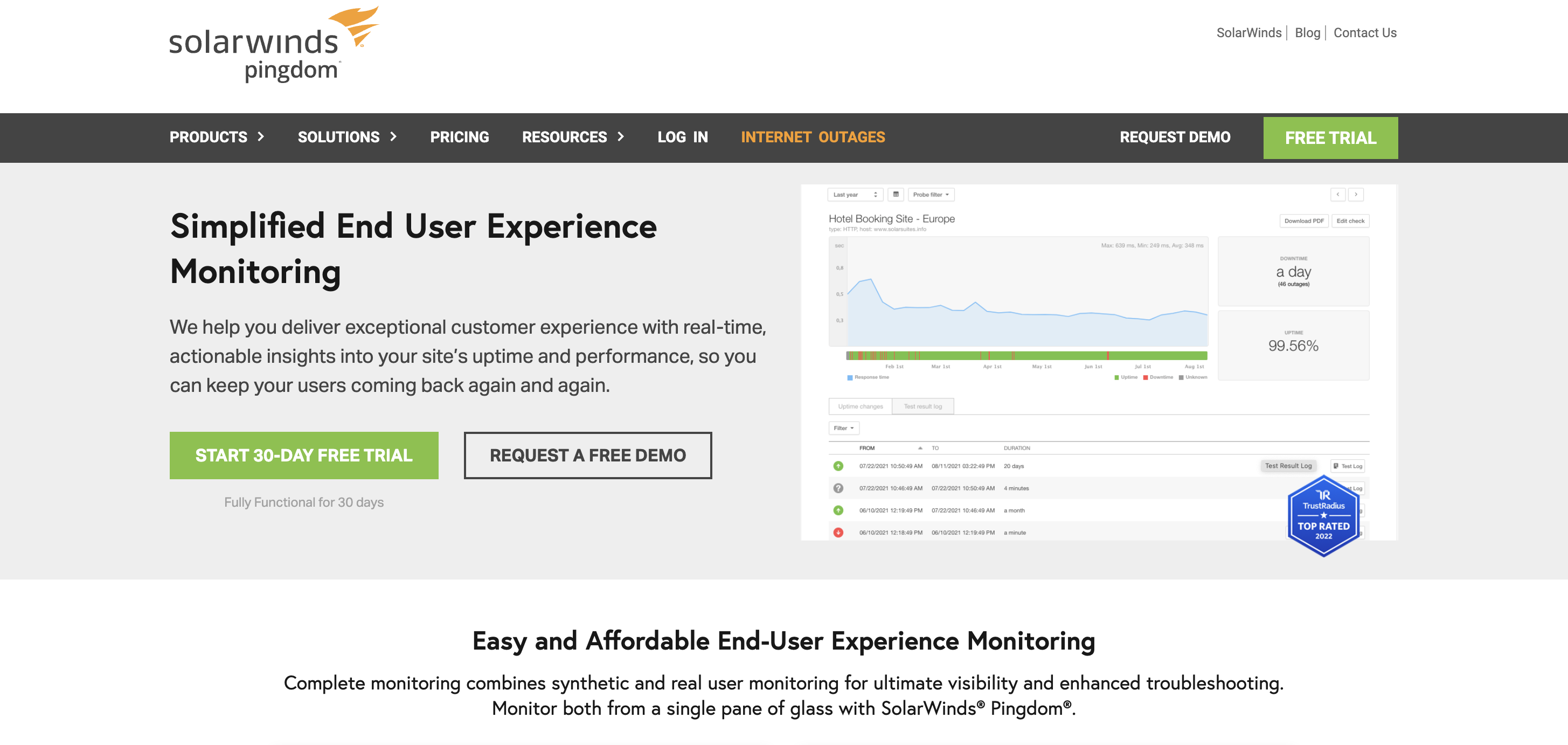This screenshot has width=1568, height=745.
Task: Click 'Fully Functional for 30 days' text
Action: (x=304, y=502)
